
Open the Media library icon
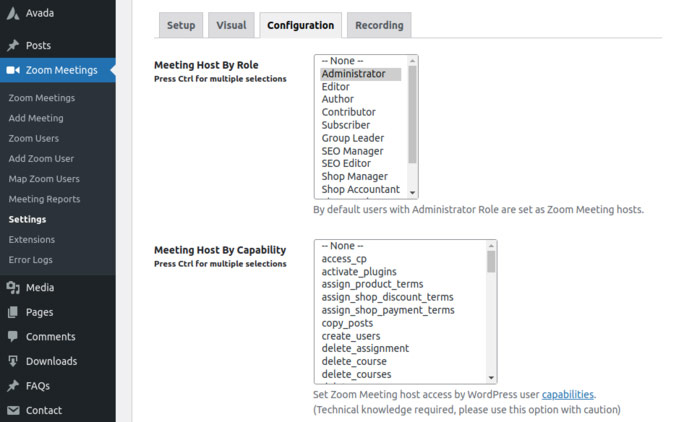[13, 288]
